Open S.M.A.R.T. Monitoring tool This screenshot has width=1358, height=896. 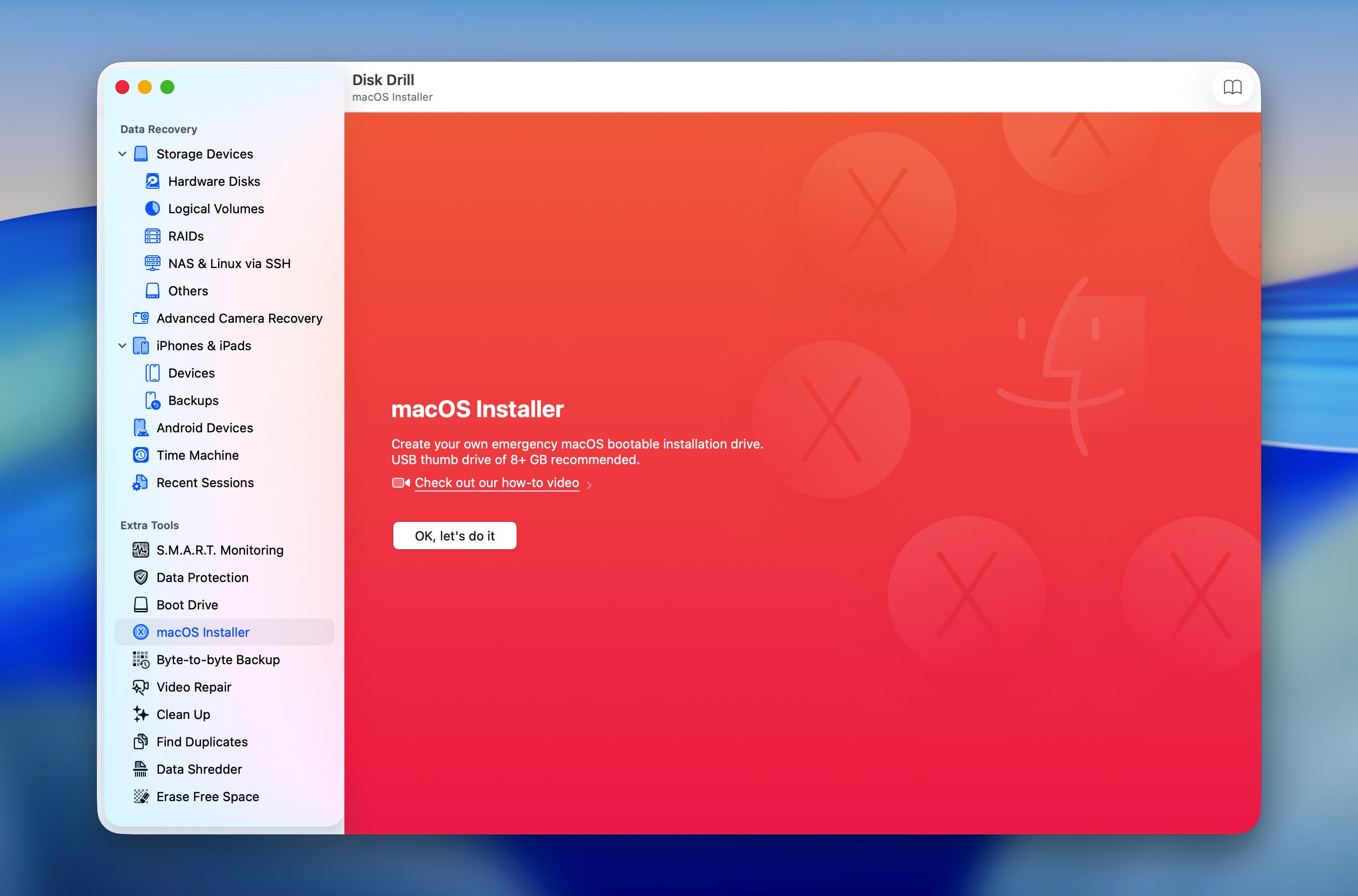click(x=225, y=550)
